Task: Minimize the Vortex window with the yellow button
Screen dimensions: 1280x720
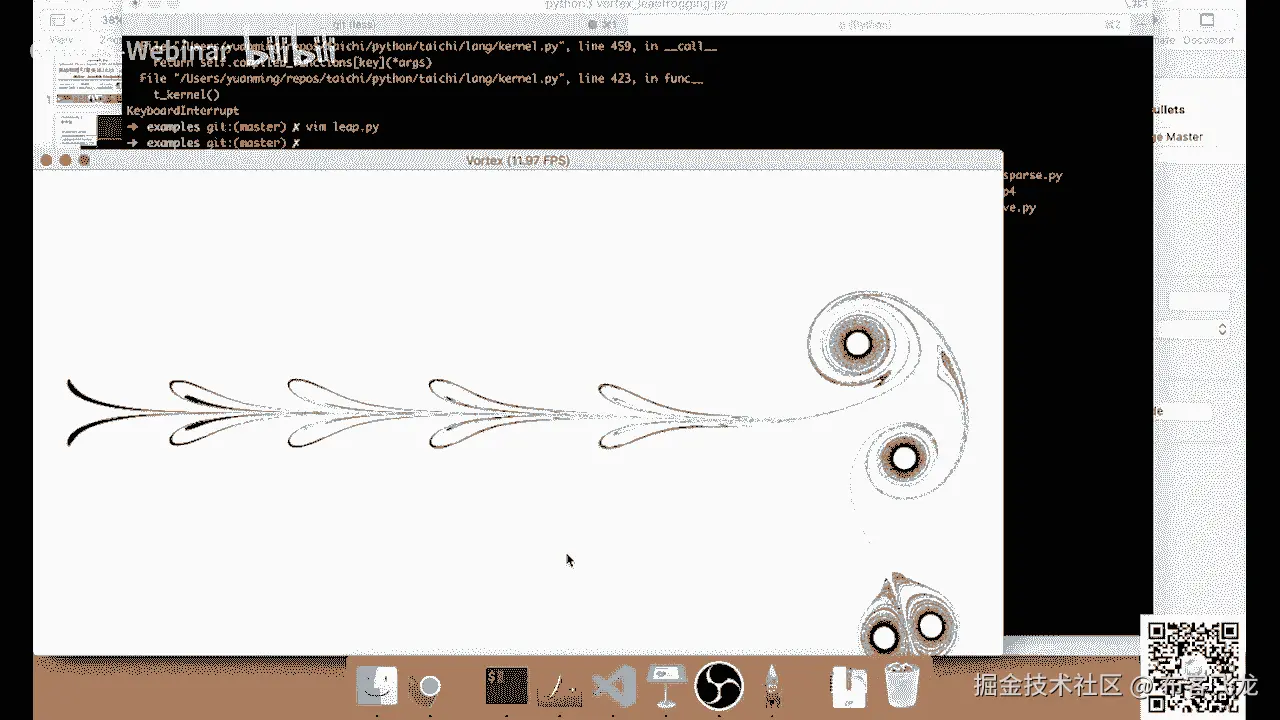Action: (65, 161)
